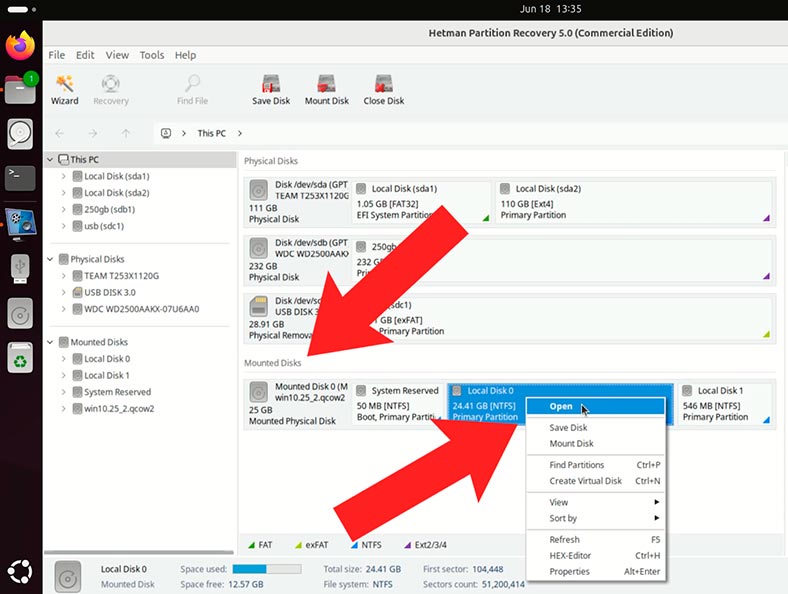The image size is (788, 594).
Task: Select Mounted Disk 0 qcow2 tile
Action: coord(299,404)
